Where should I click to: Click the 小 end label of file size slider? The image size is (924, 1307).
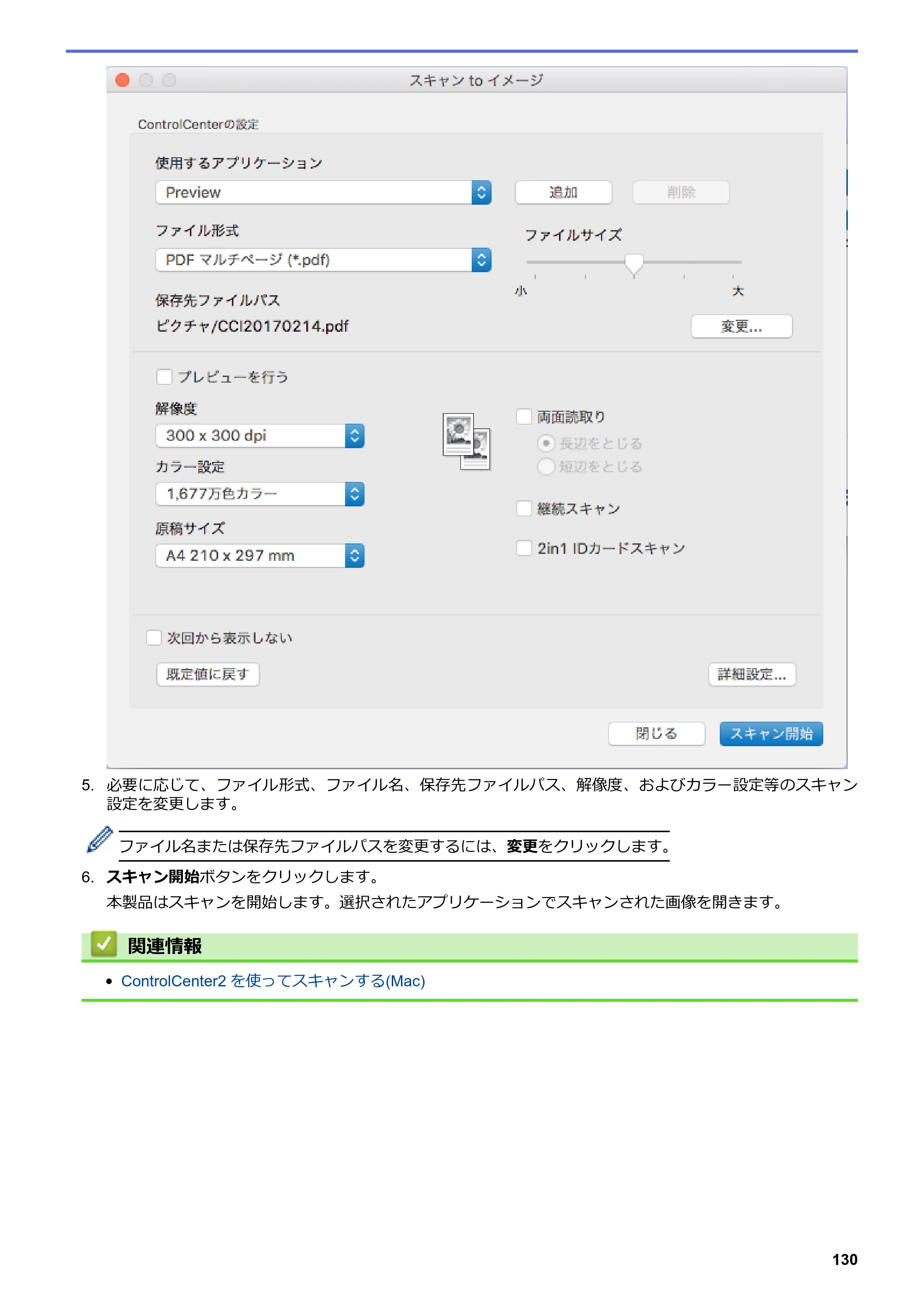pos(521,292)
